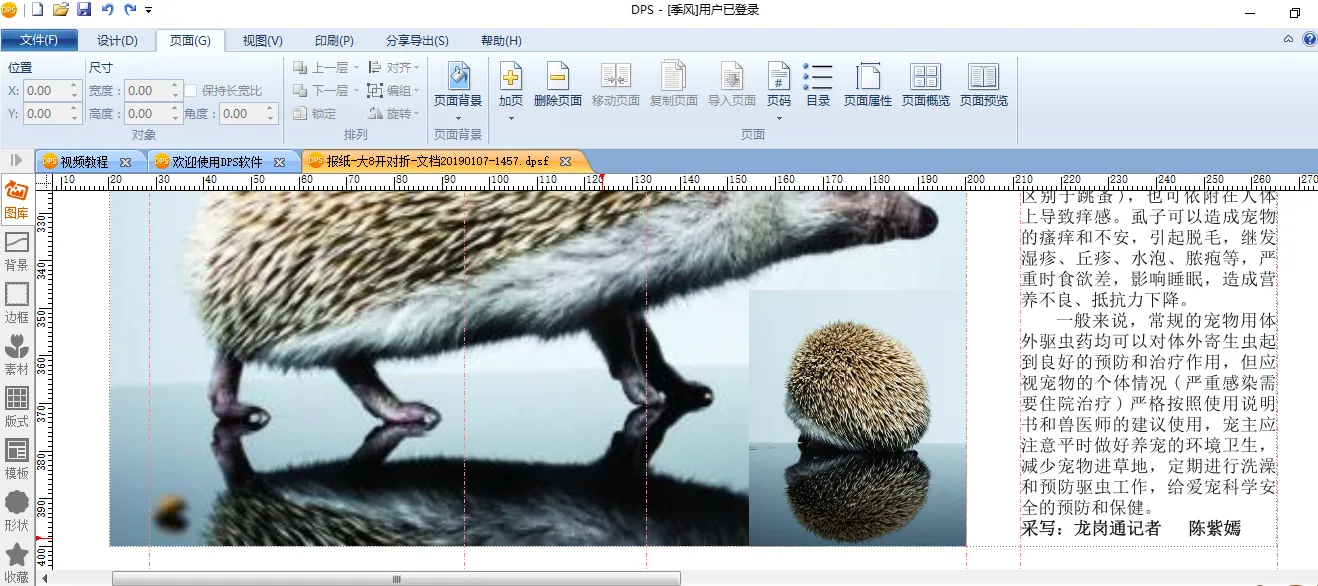Screen dimensions: 1318x586
Task: Open the 图库 panel in the sidebar
Action: pyautogui.click(x=16, y=199)
